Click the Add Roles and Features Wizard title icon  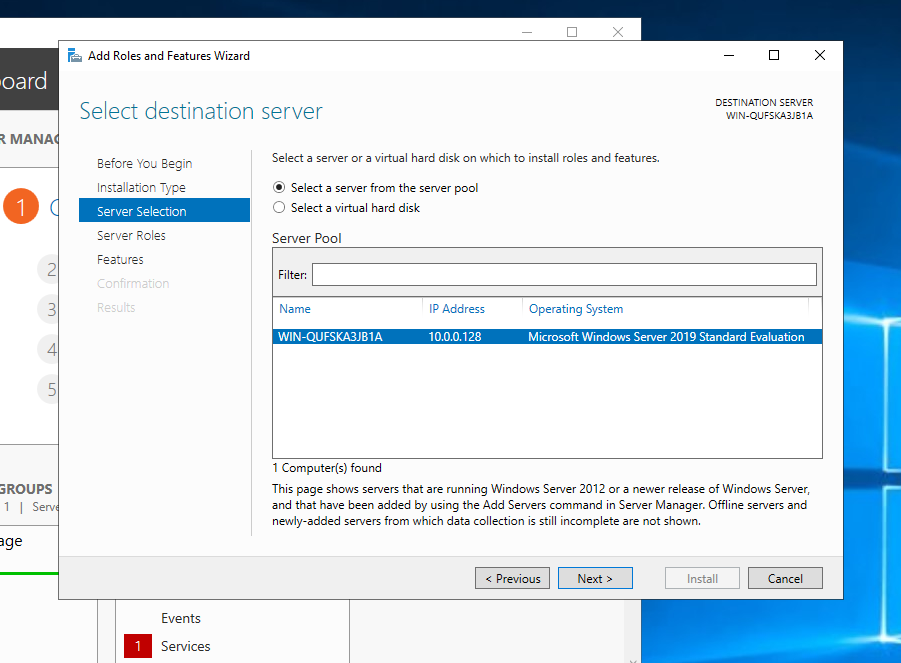tap(75, 56)
